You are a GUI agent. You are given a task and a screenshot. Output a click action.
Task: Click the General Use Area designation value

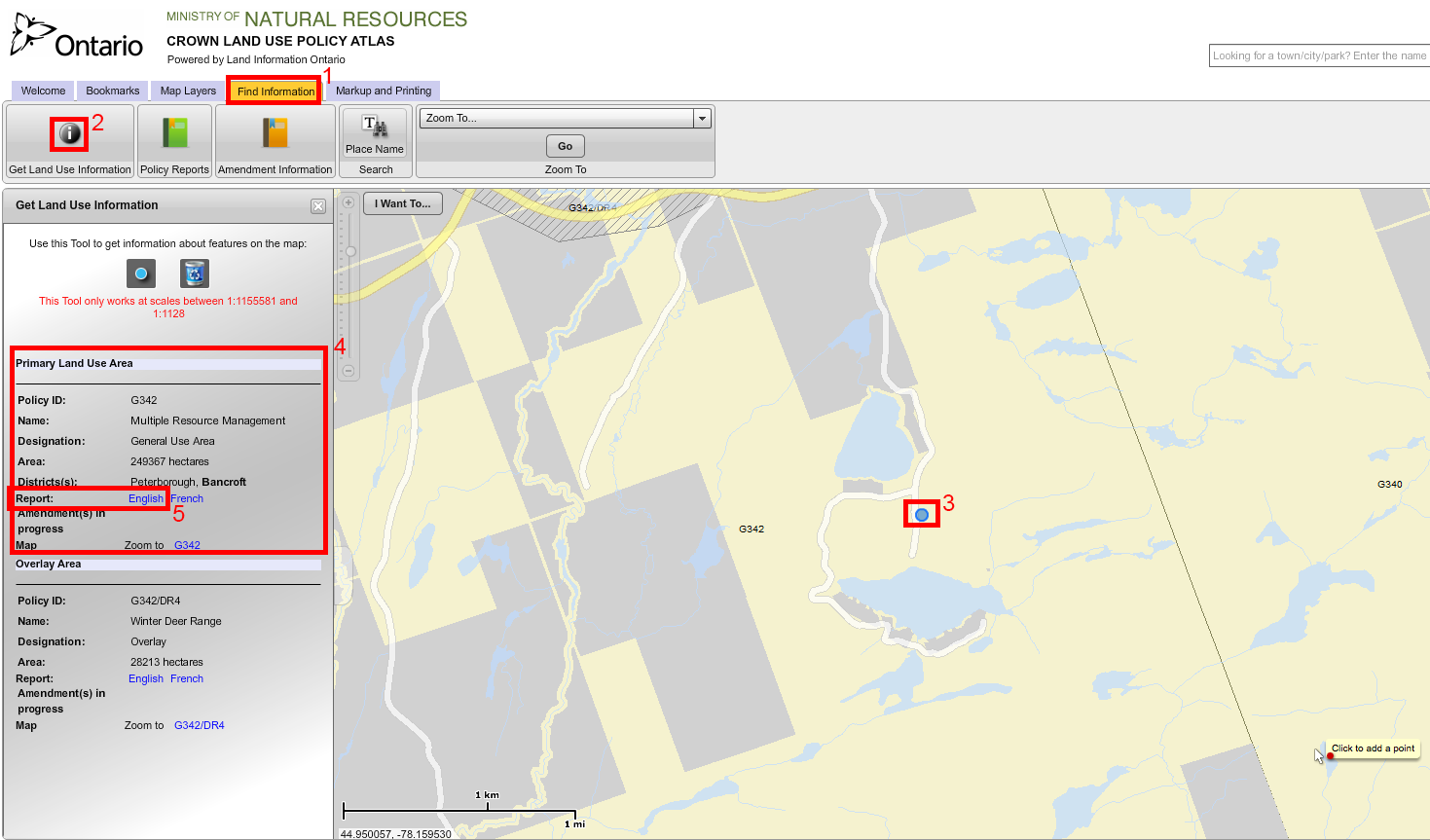click(x=172, y=441)
